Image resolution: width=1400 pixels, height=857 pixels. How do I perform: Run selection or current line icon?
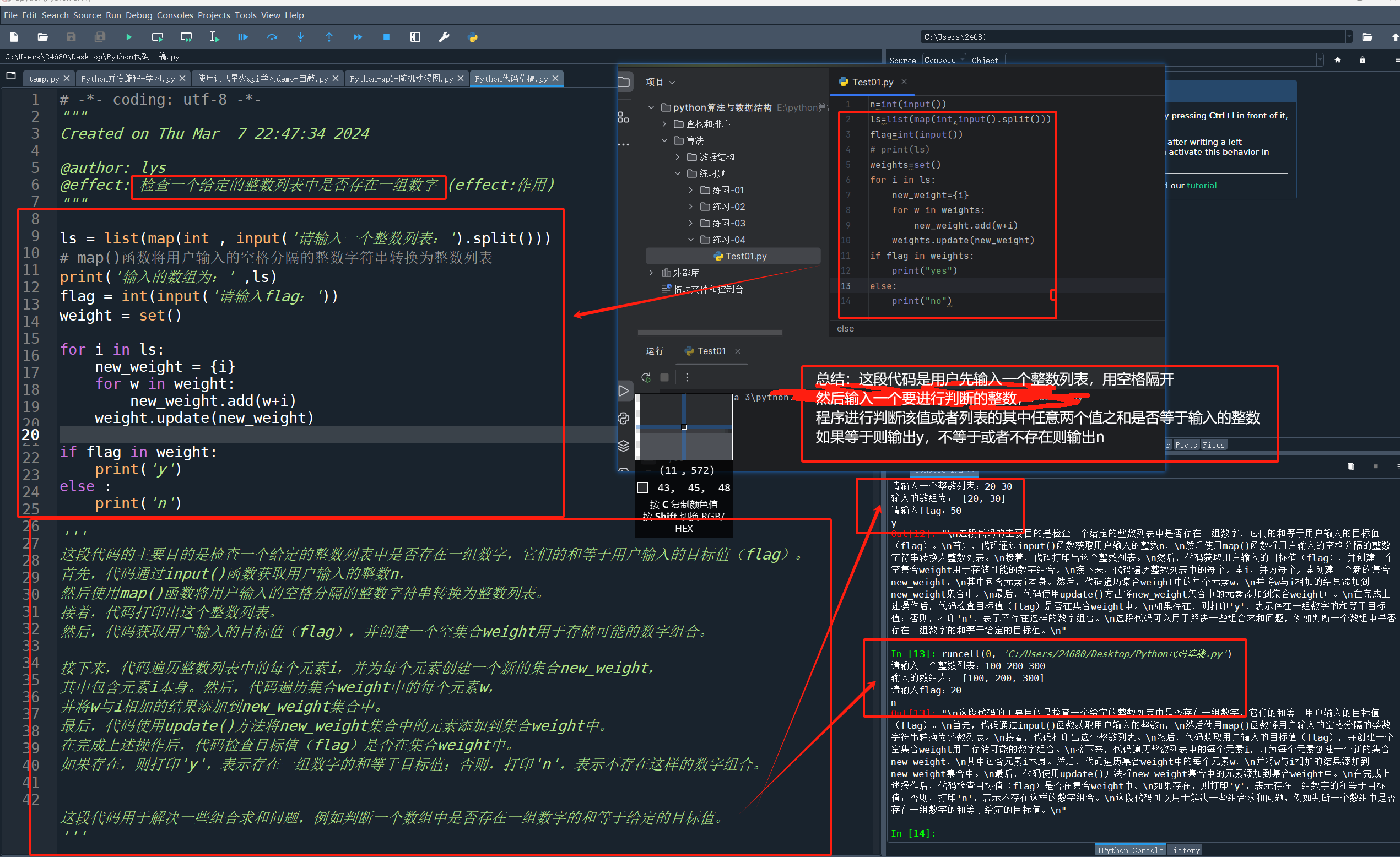pyautogui.click(x=214, y=37)
